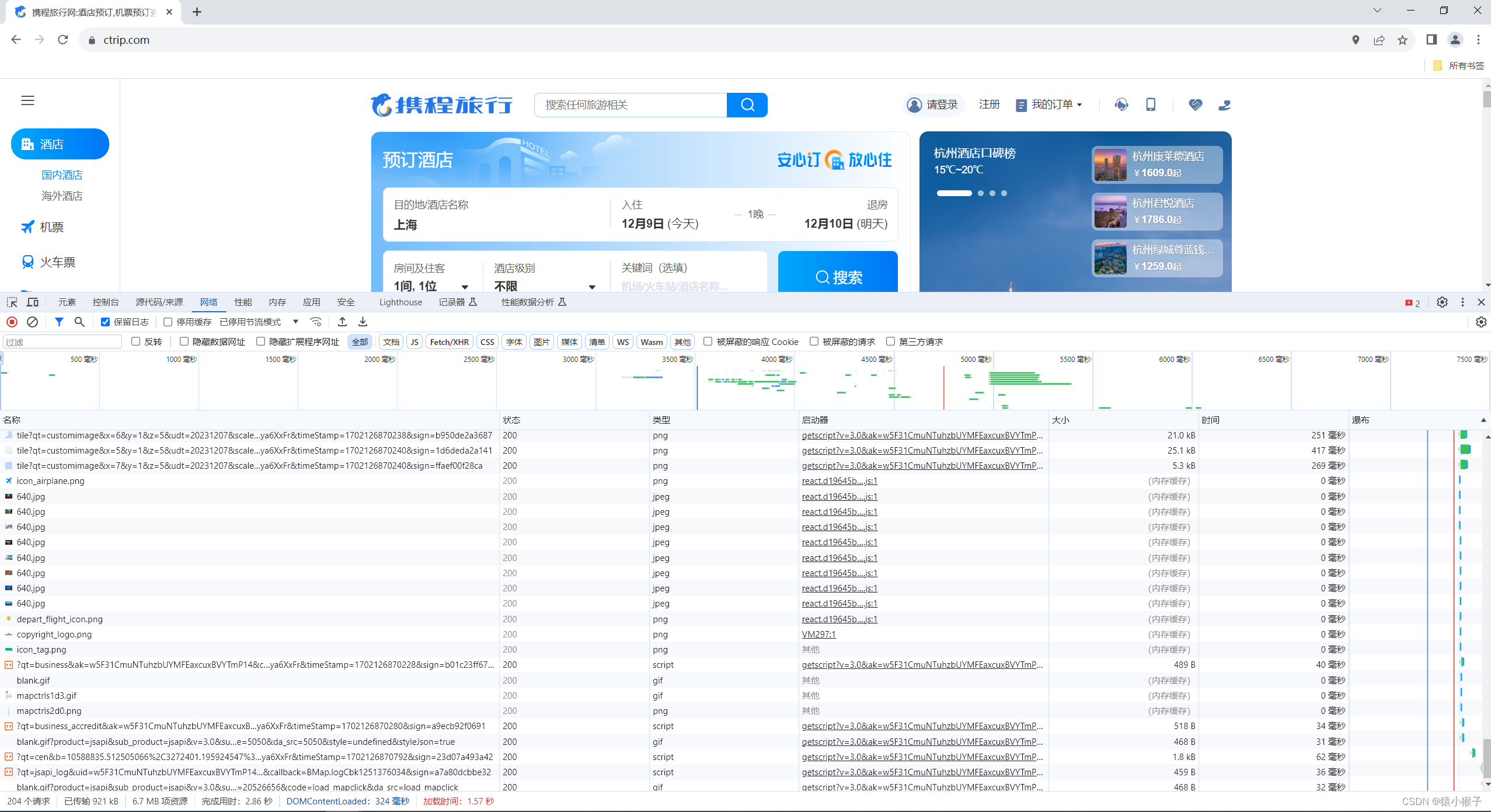Click the stop recording network log icon

tap(12, 322)
